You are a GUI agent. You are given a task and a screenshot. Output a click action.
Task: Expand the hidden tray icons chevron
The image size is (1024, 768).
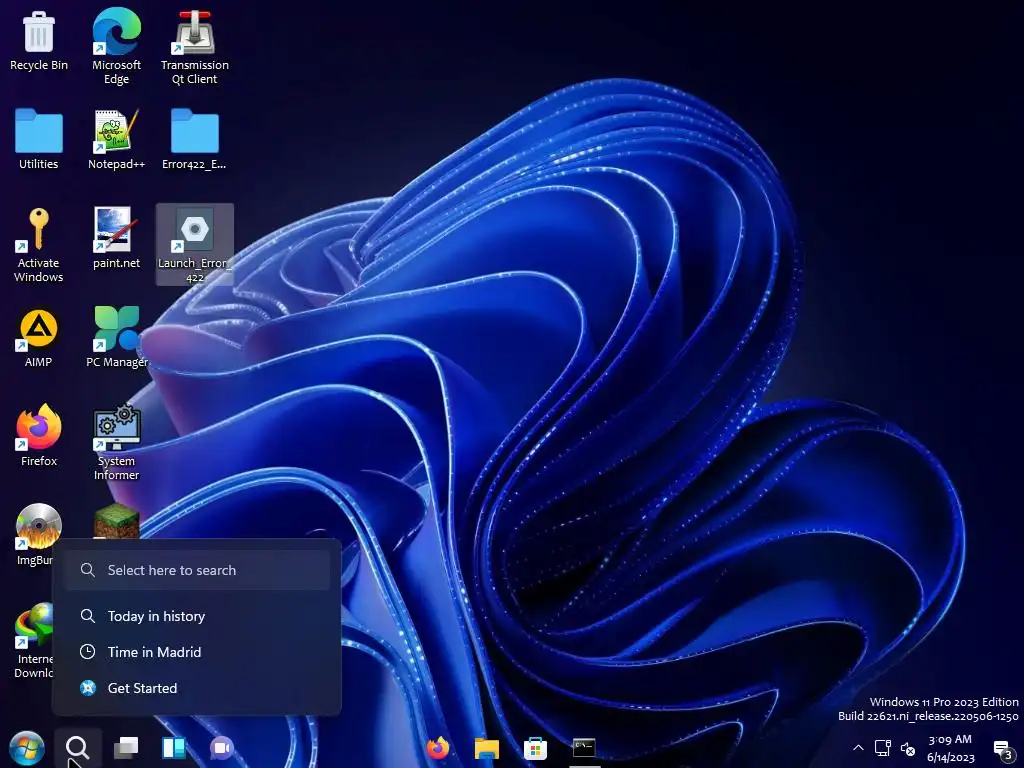(859, 747)
